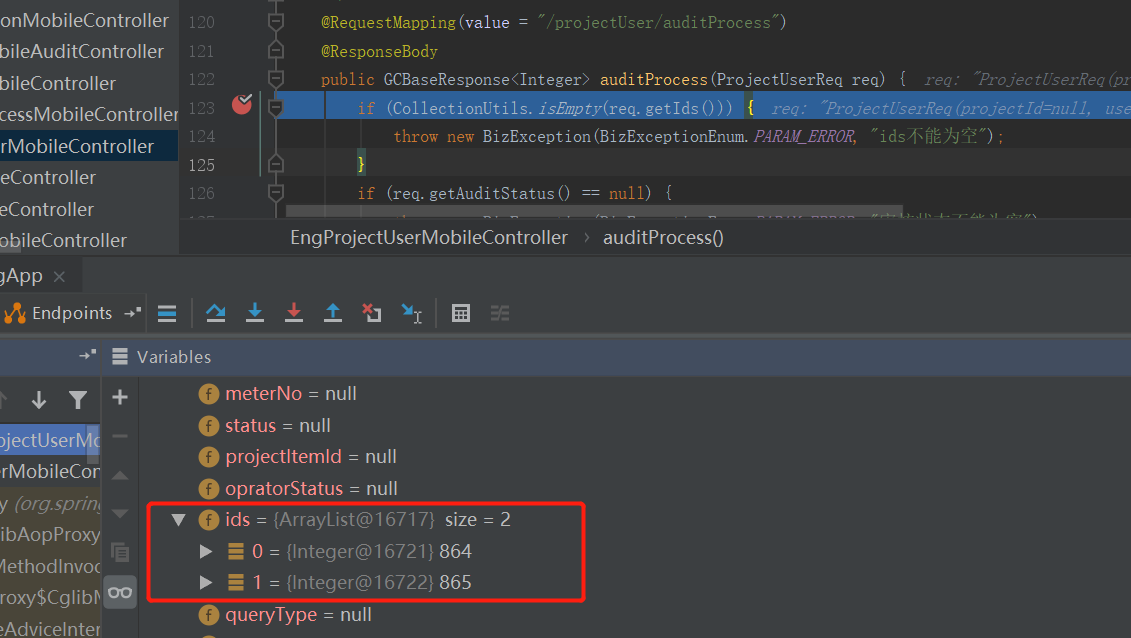
Task: Click EngProjectUserMobileController breadcrumb
Action: 429,237
